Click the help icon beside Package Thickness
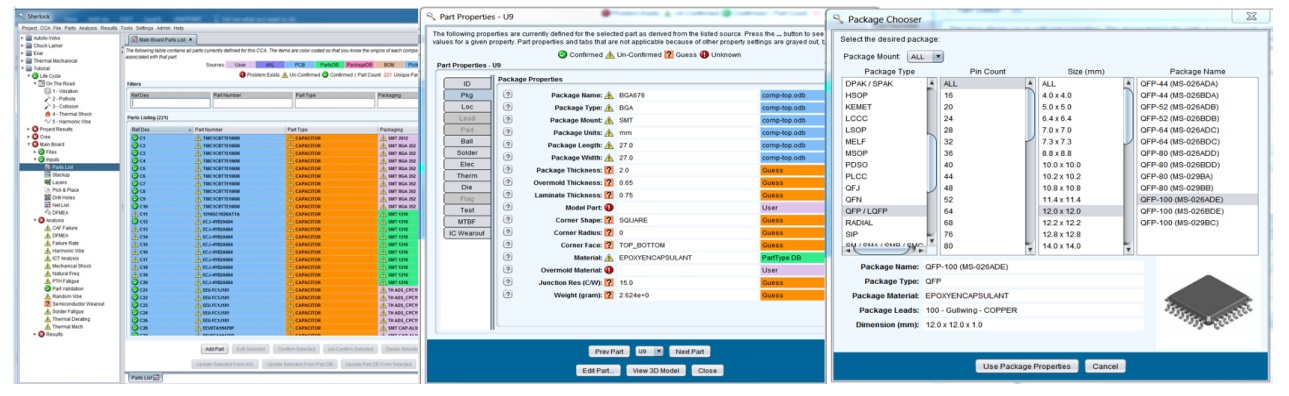Viewport: 1289px width, 396px height. (x=507, y=171)
